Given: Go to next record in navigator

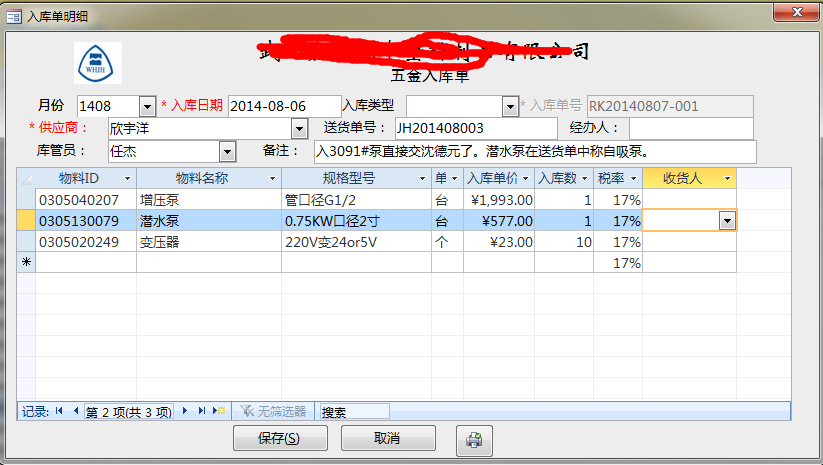Looking at the screenshot, I should click(x=186, y=411).
